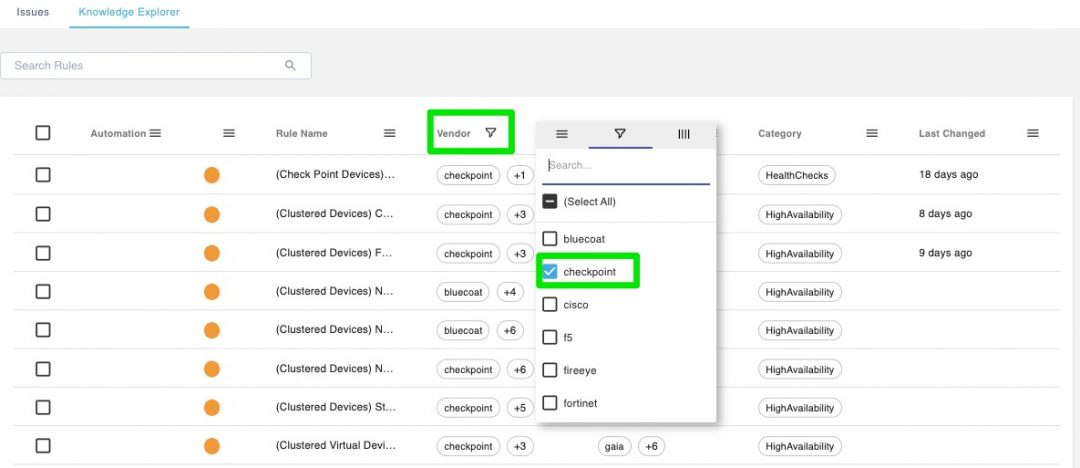1080x468 pixels.
Task: Click the Vendor column filter funnel icon
Action: (490, 133)
